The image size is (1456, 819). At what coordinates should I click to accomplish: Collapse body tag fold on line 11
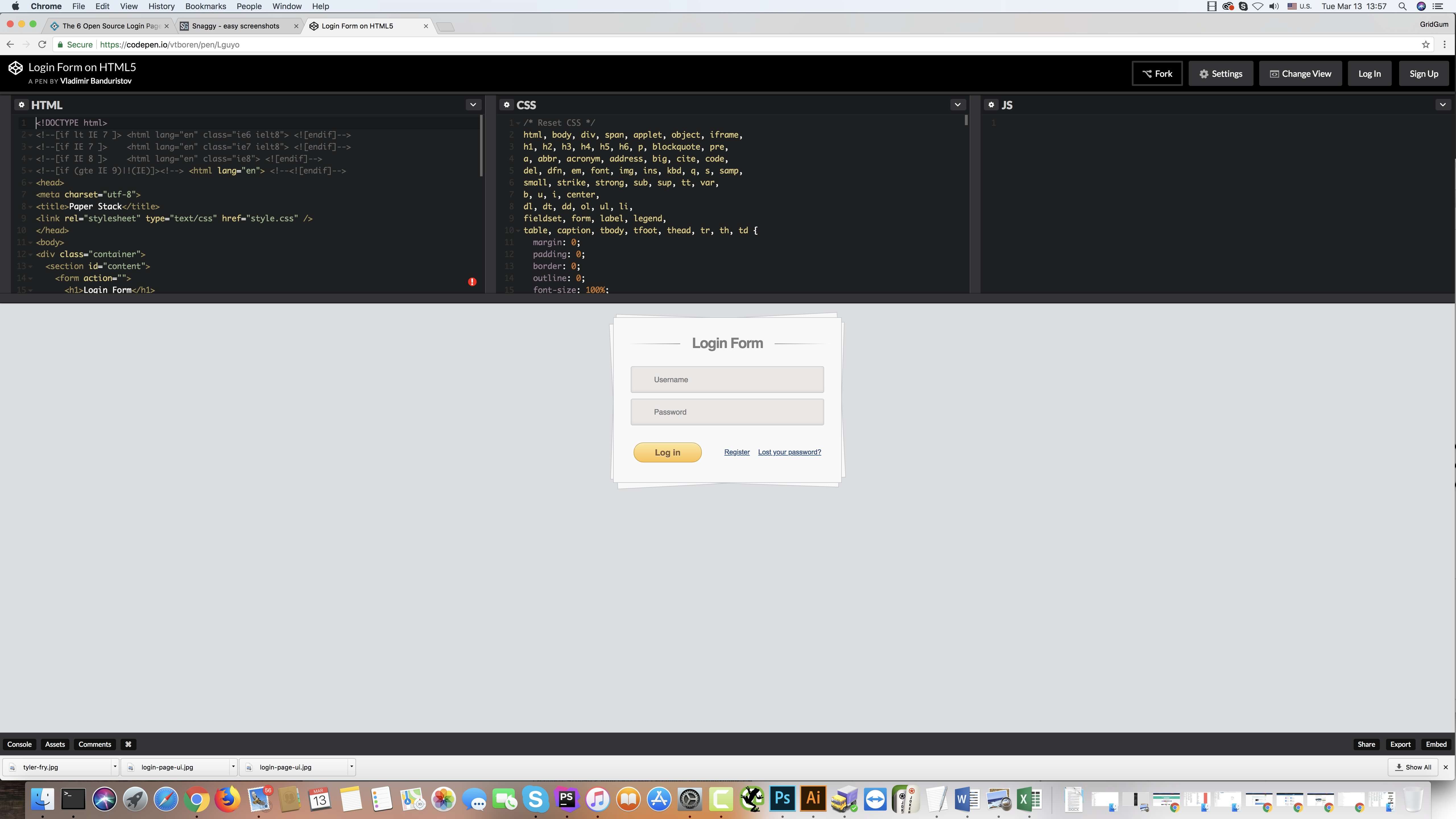point(30,243)
